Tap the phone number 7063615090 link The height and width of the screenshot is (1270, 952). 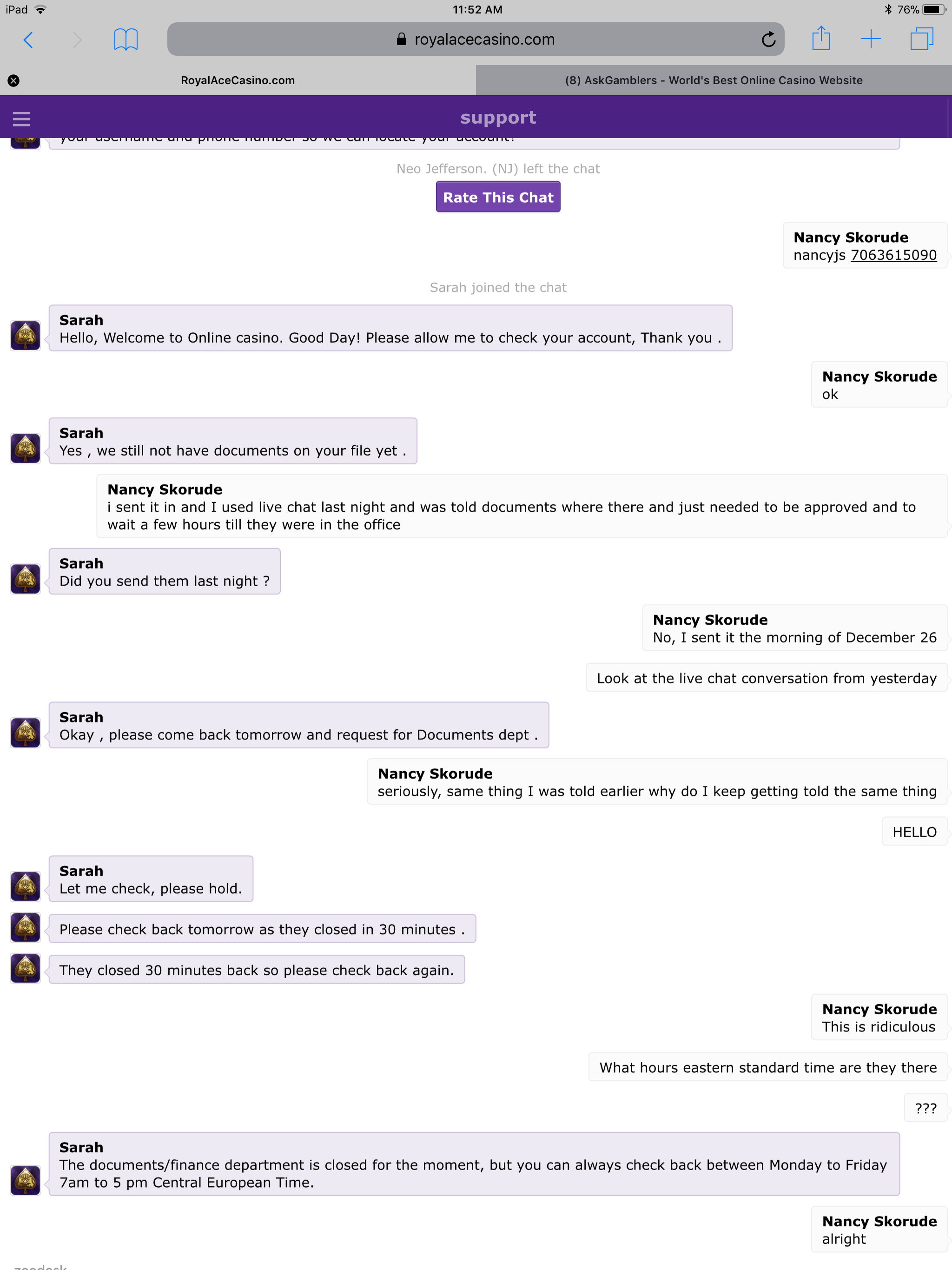(x=893, y=255)
